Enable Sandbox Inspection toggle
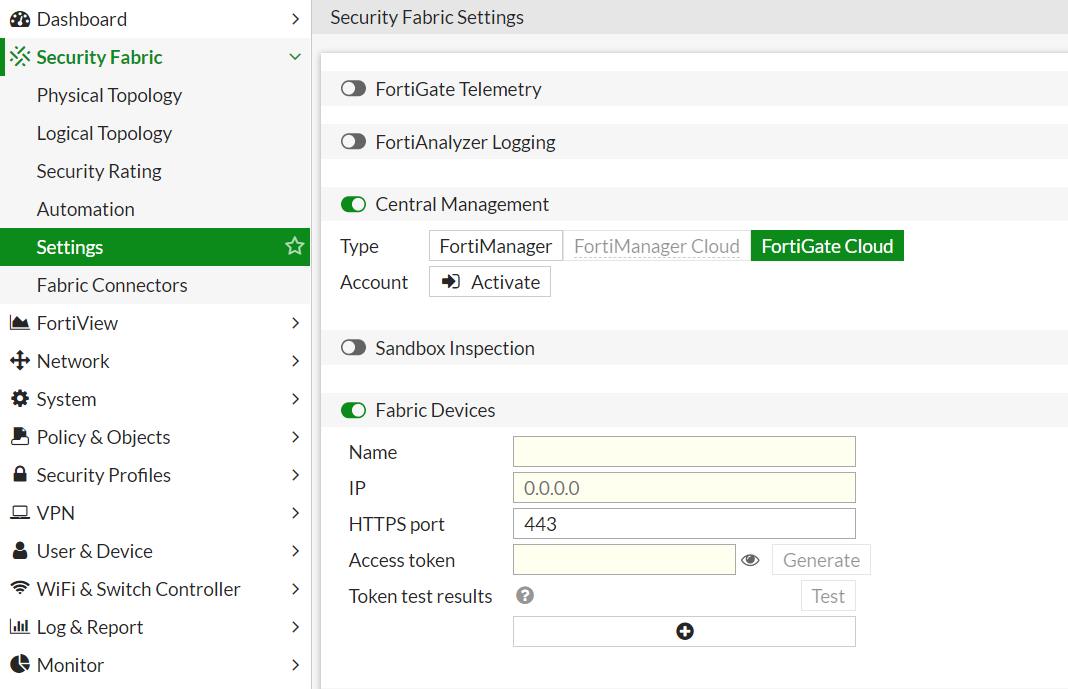This screenshot has width=1068, height=689. [x=354, y=348]
